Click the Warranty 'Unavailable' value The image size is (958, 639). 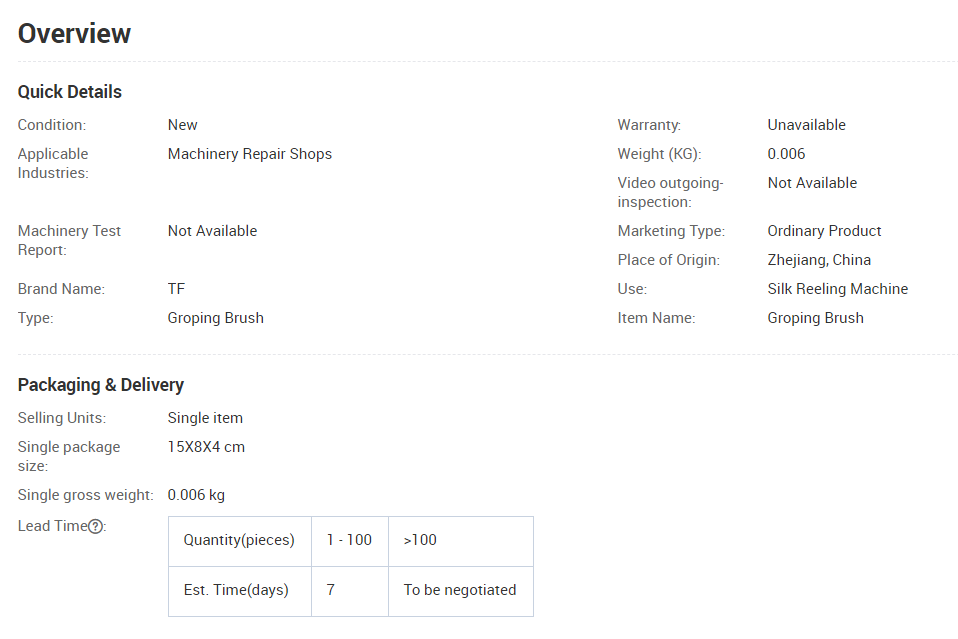[806, 125]
